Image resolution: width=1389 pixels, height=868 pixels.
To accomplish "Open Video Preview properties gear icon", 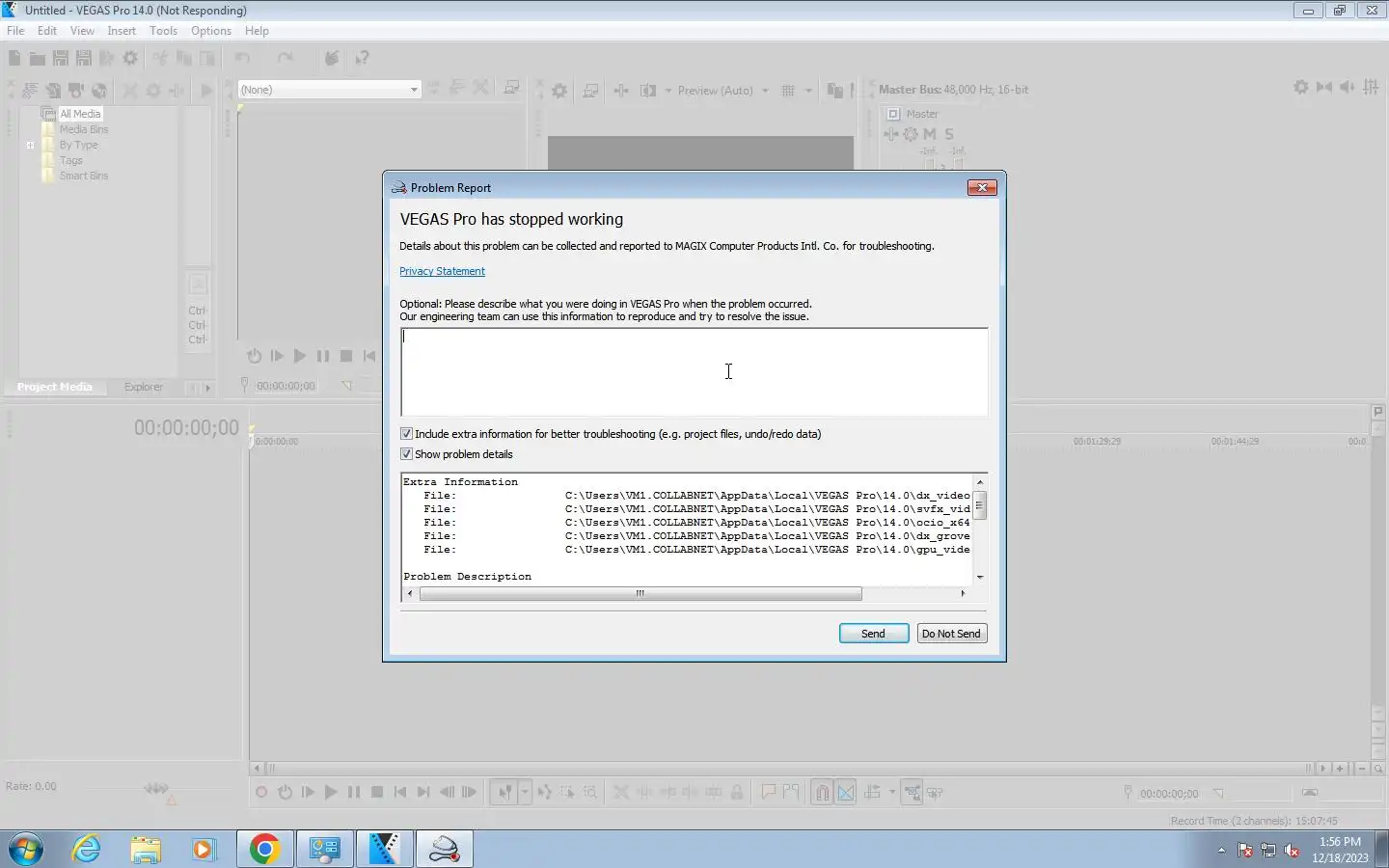I will click(x=559, y=90).
